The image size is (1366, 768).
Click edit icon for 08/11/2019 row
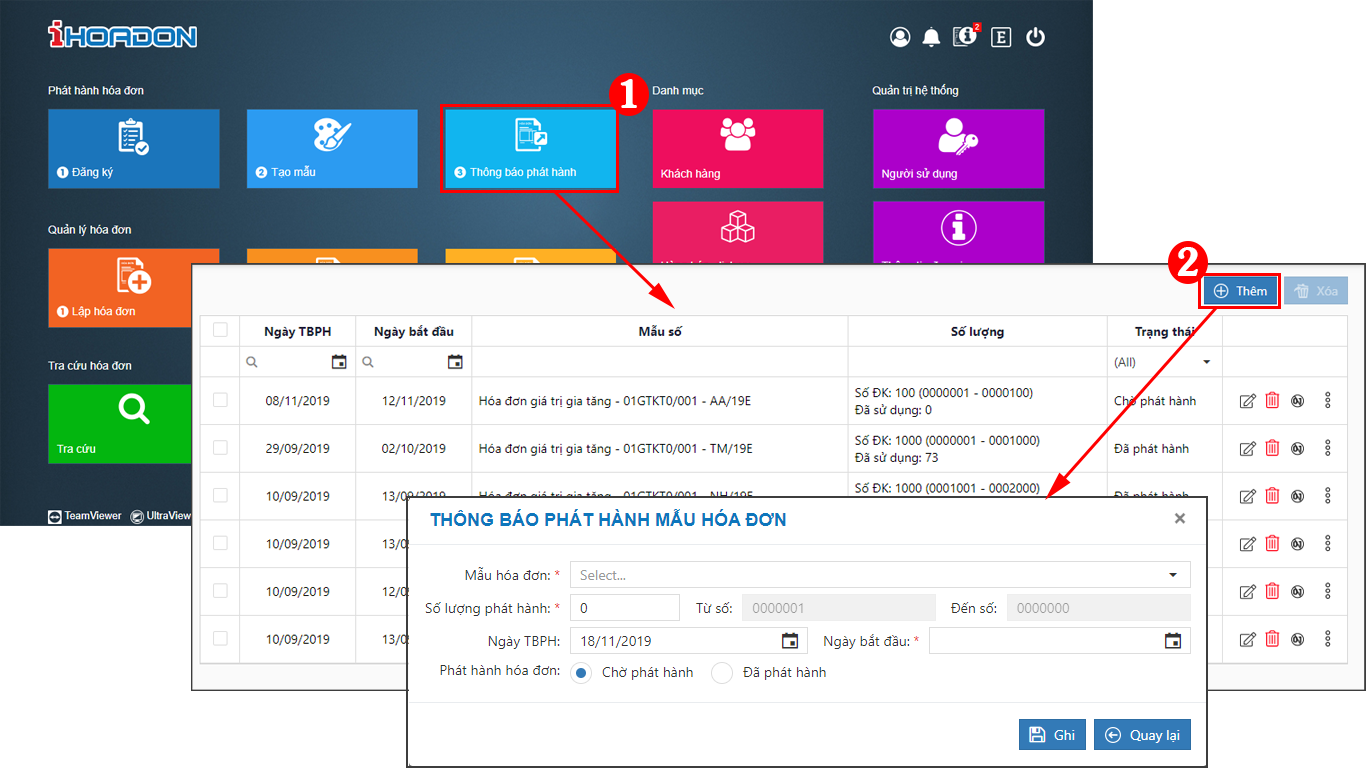pyautogui.click(x=1247, y=401)
